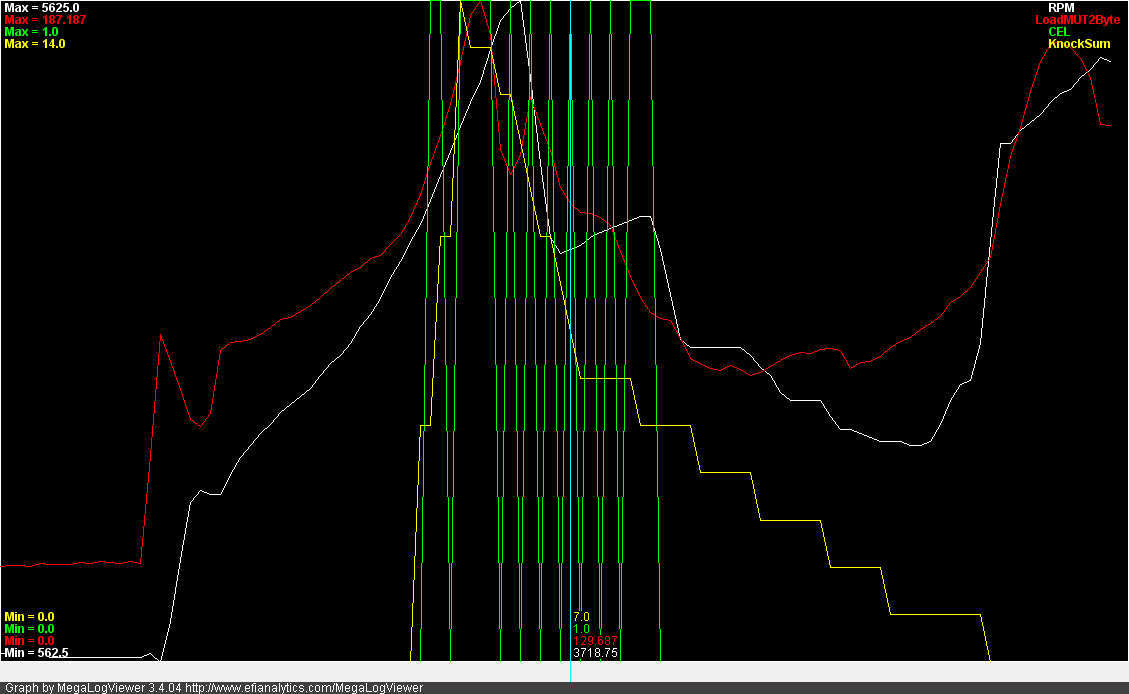Click the red Max = 187.187 label
Screen dimensions: 1129x694
click(38, 20)
